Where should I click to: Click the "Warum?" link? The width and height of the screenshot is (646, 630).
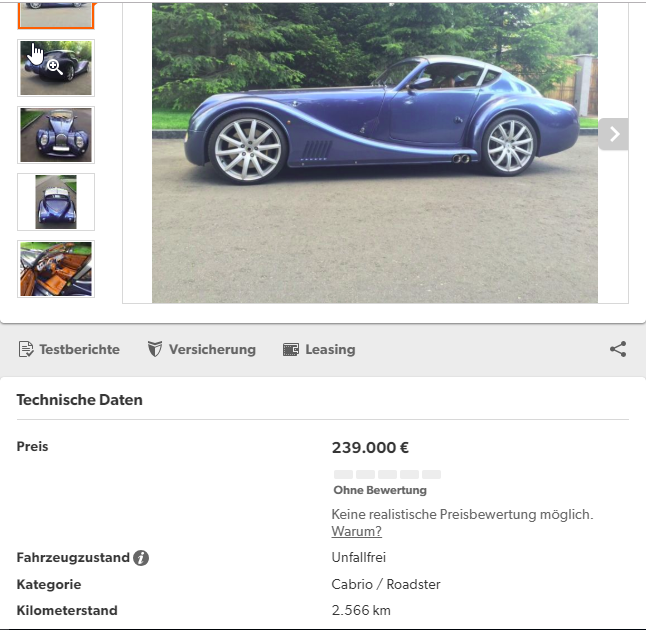pos(356,532)
